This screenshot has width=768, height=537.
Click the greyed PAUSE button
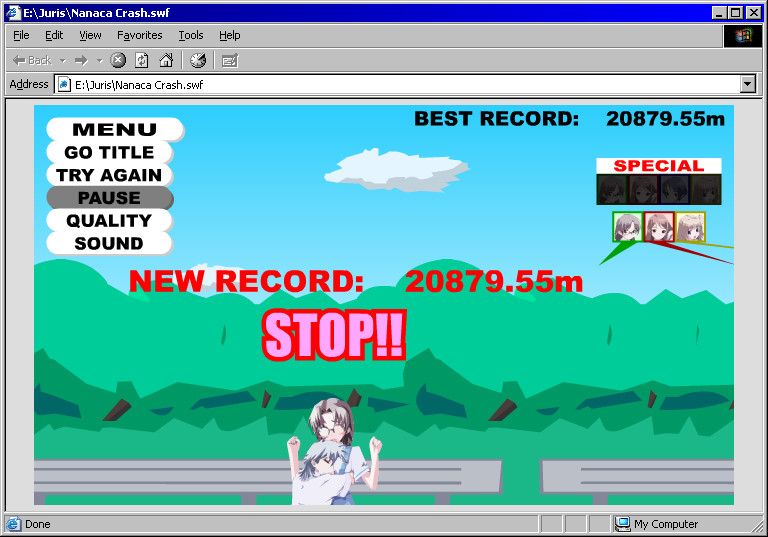pyautogui.click(x=110, y=198)
